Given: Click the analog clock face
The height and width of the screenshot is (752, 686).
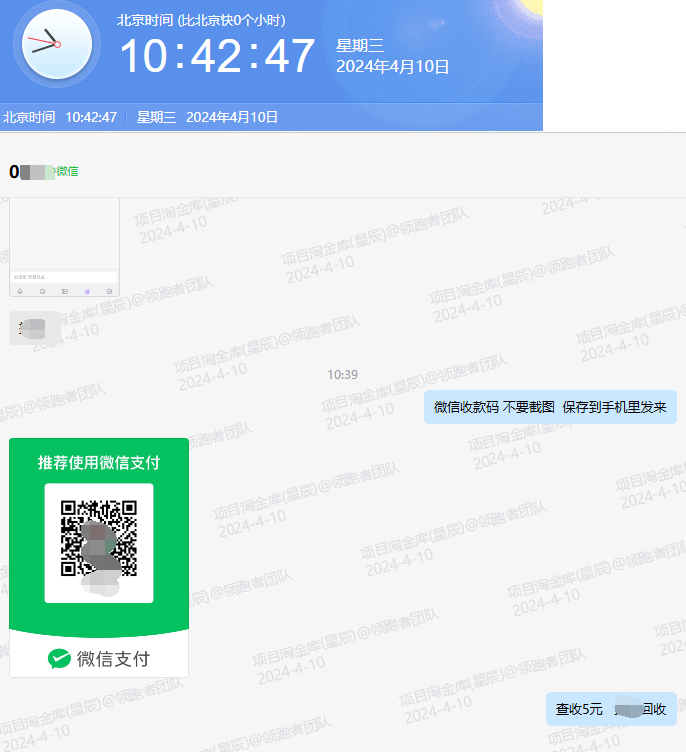Looking at the screenshot, I should pyautogui.click(x=57, y=44).
